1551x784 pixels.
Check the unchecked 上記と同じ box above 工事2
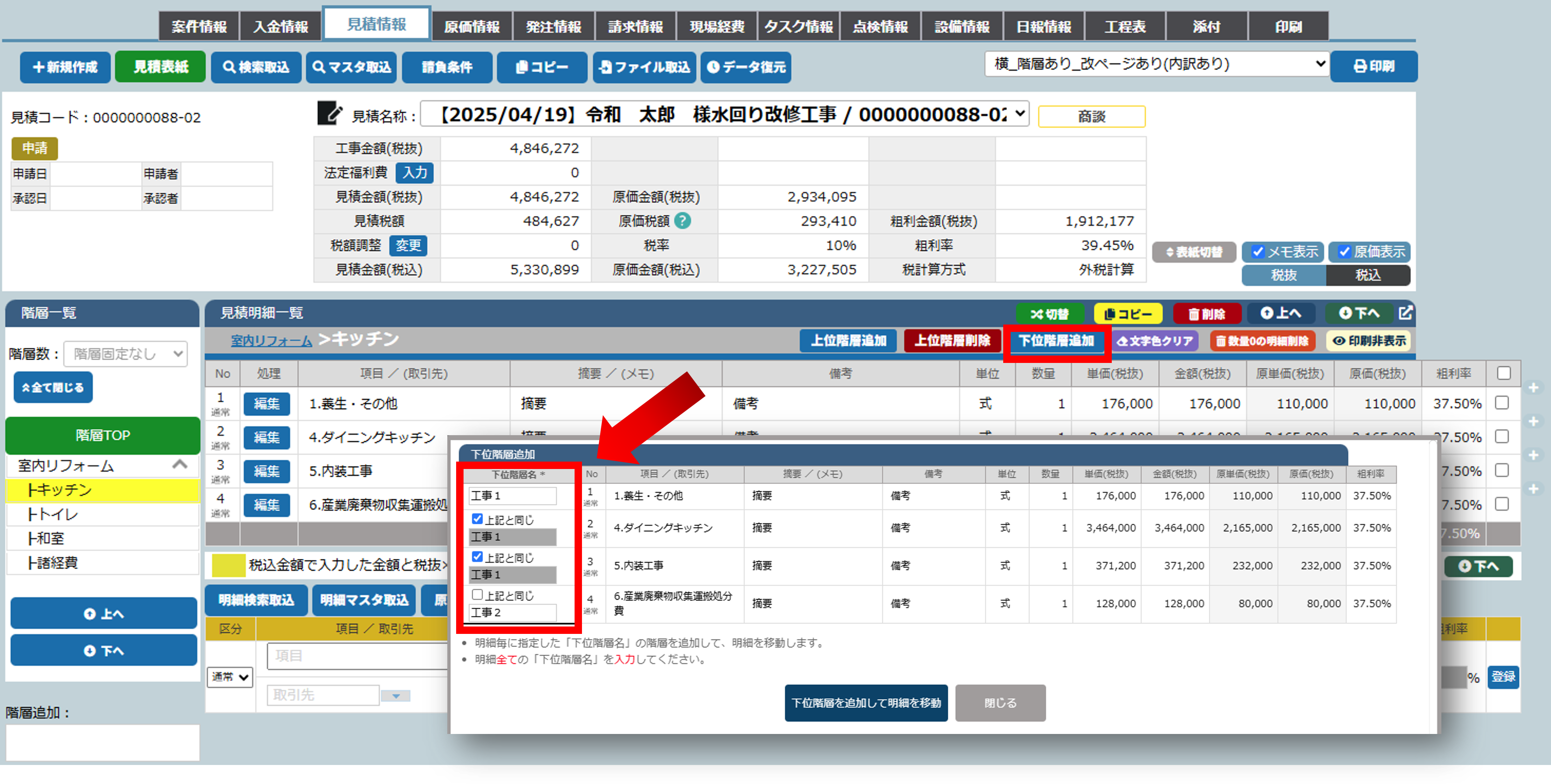[x=477, y=594]
